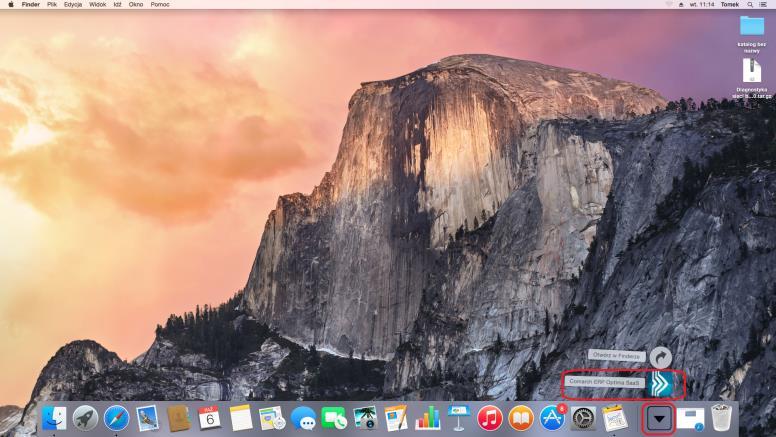Open Finder from the Dock

pos(54,418)
